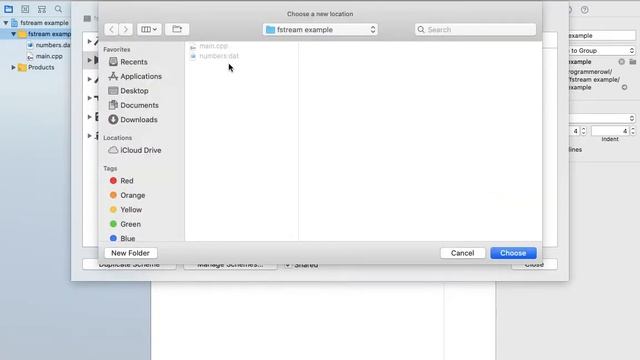
Task: Collapse the selected fstream example group folder
Action: 13,34
